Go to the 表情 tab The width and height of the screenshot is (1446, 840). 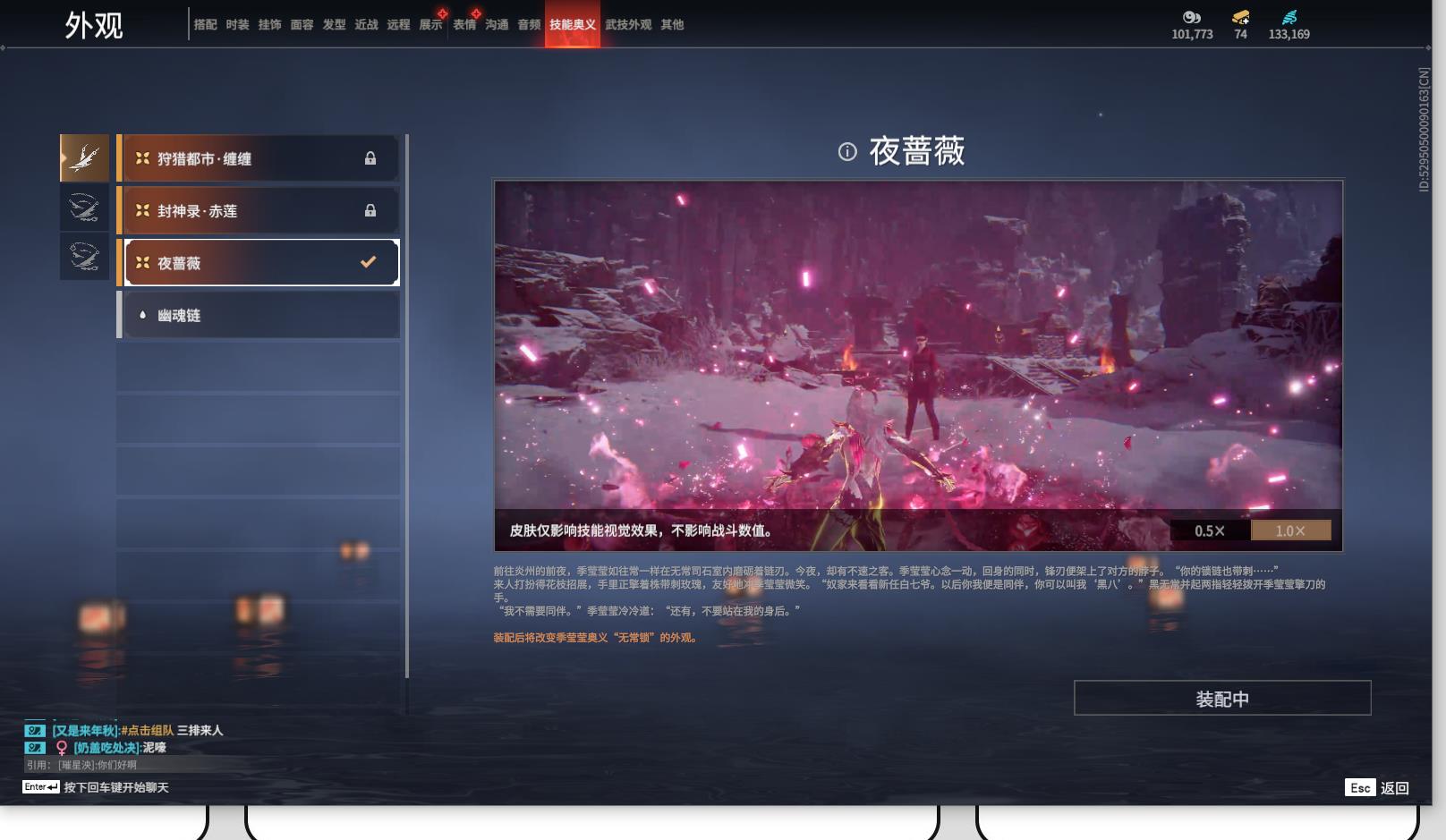(x=464, y=24)
